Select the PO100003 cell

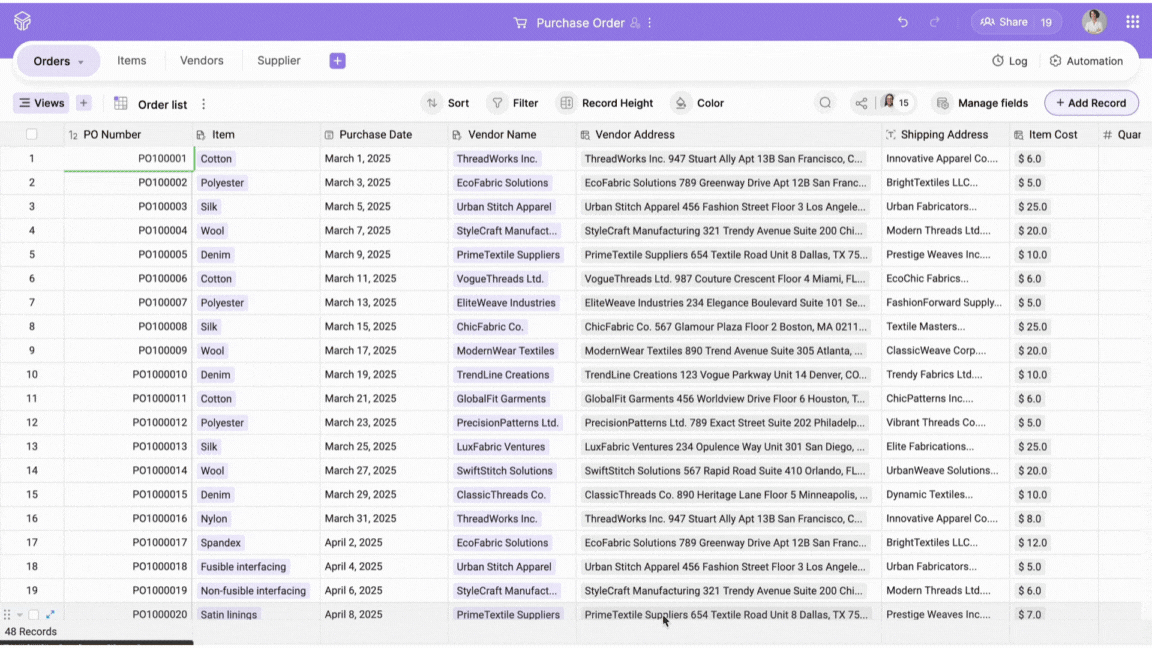128,207
